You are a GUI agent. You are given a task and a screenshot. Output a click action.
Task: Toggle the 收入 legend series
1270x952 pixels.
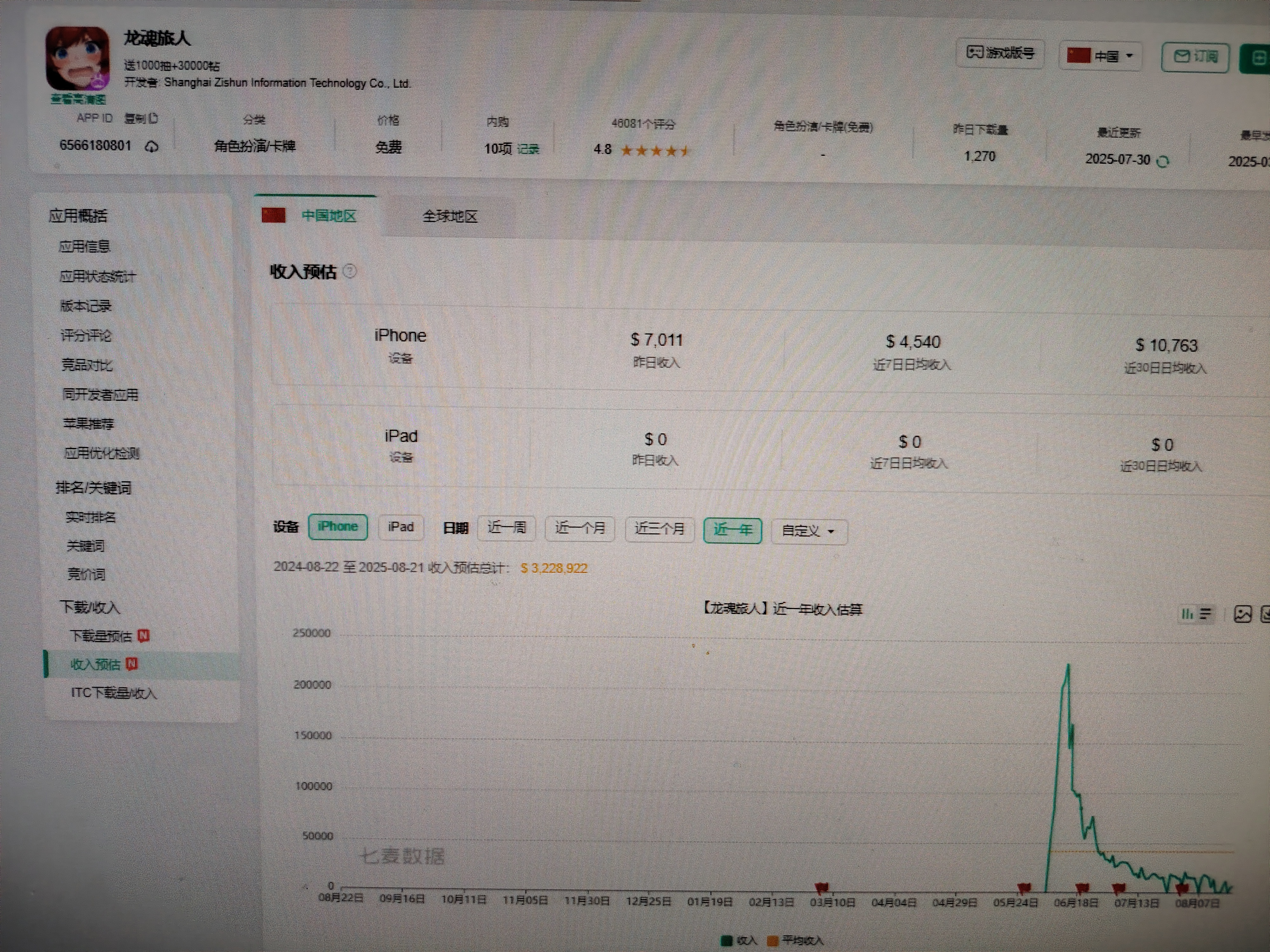[739, 941]
